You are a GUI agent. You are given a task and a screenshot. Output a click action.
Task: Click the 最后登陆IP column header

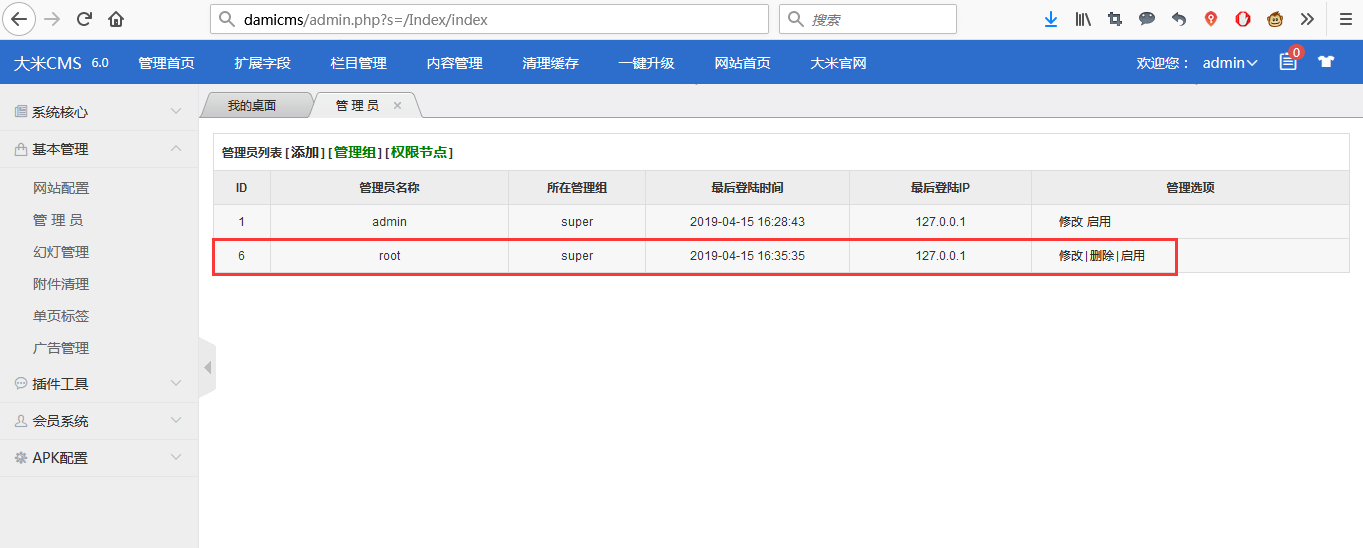click(x=940, y=188)
